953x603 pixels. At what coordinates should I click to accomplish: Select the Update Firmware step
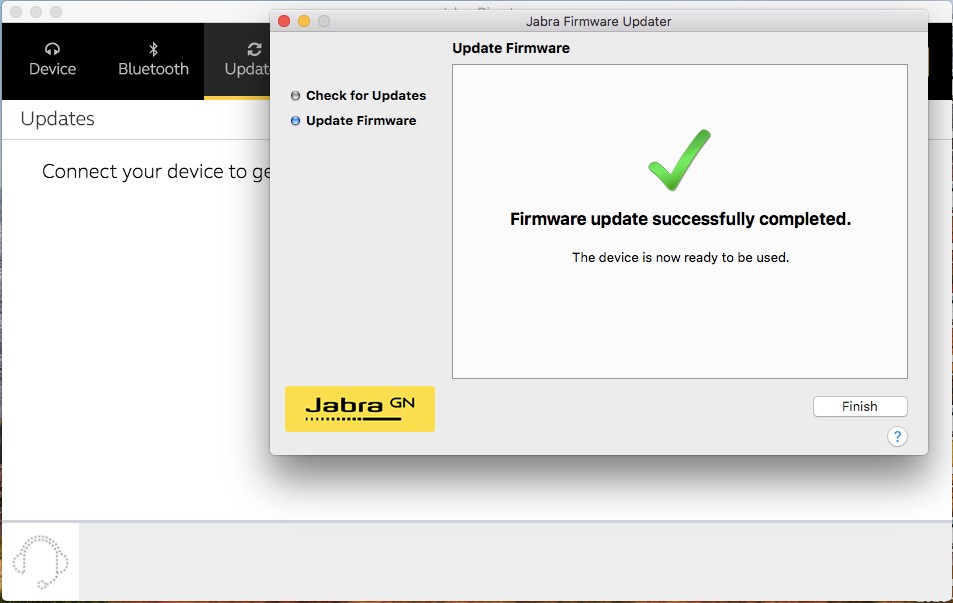(354, 120)
